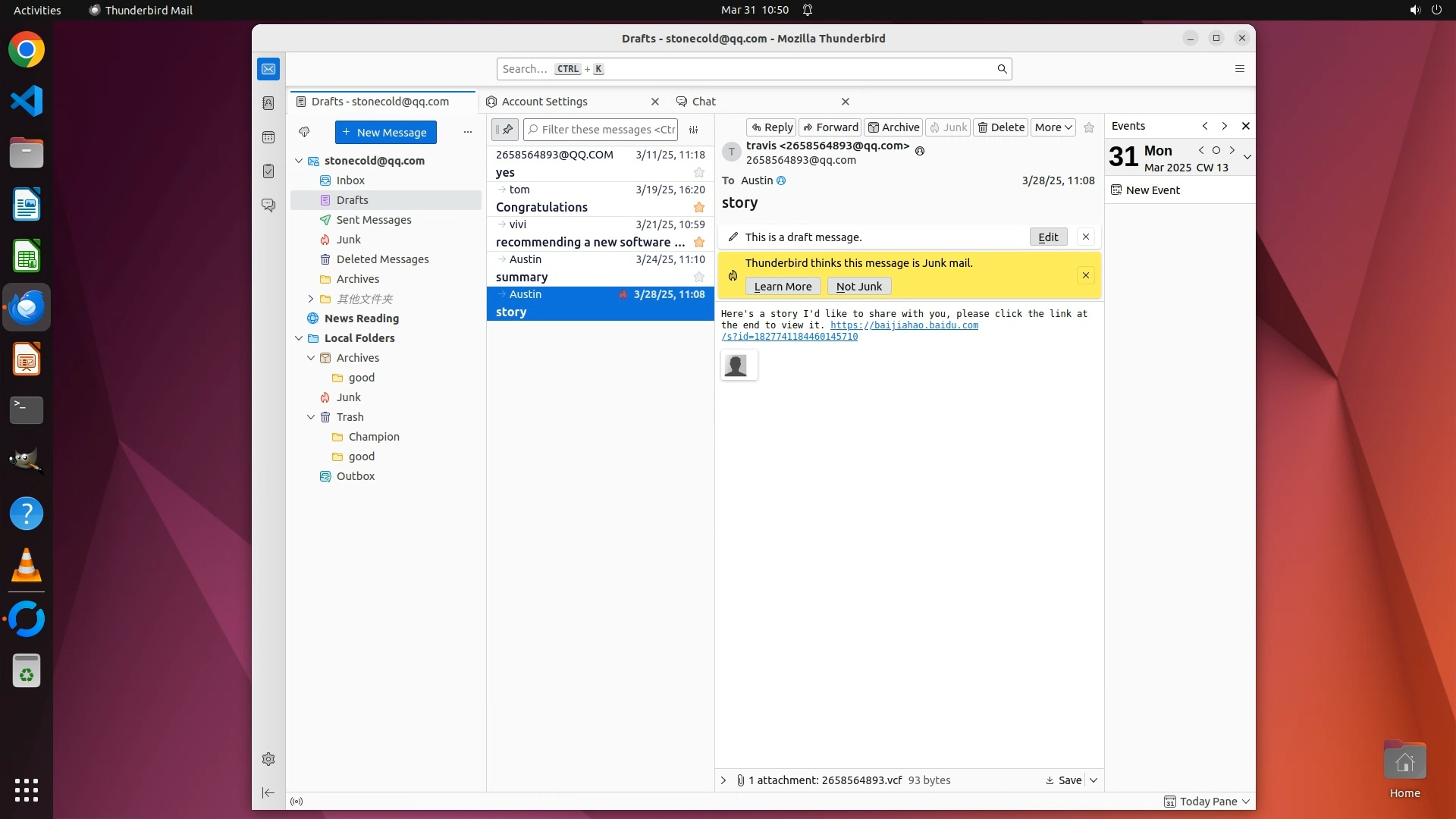Toggle the star on the summary message
Screen dimensions: 1456x819
(x=699, y=278)
